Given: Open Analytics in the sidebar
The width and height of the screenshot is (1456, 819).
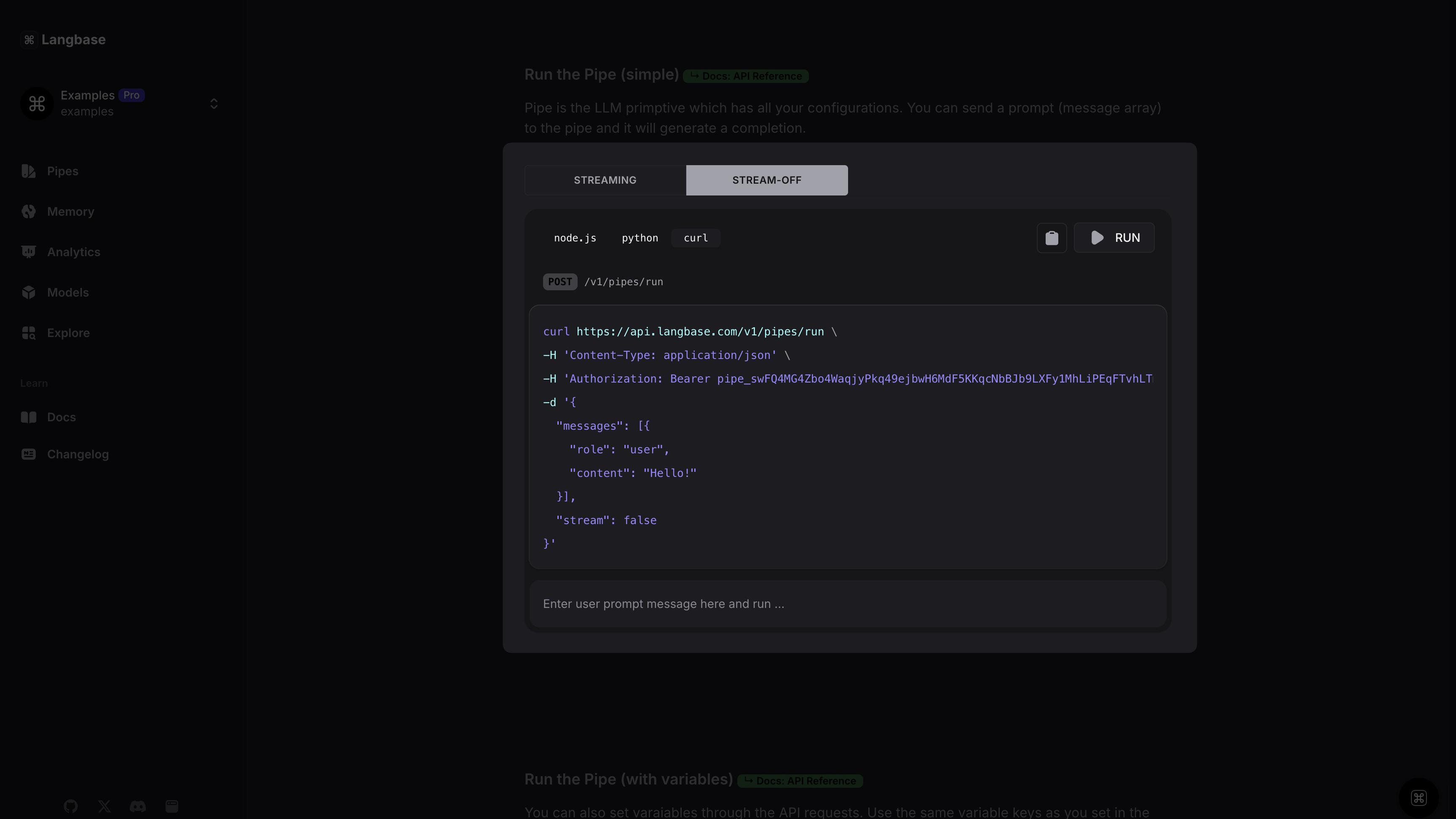Looking at the screenshot, I should 73,252.
